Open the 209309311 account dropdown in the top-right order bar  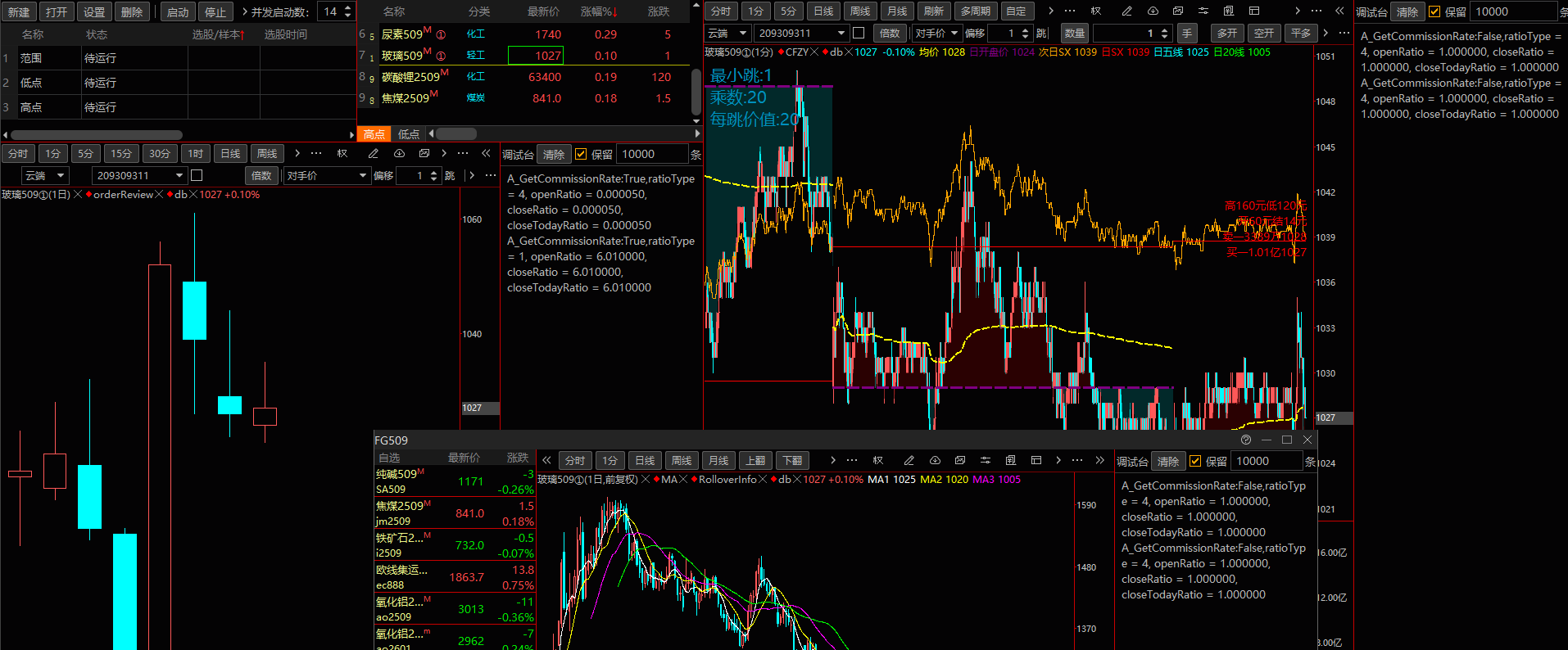tap(802, 33)
